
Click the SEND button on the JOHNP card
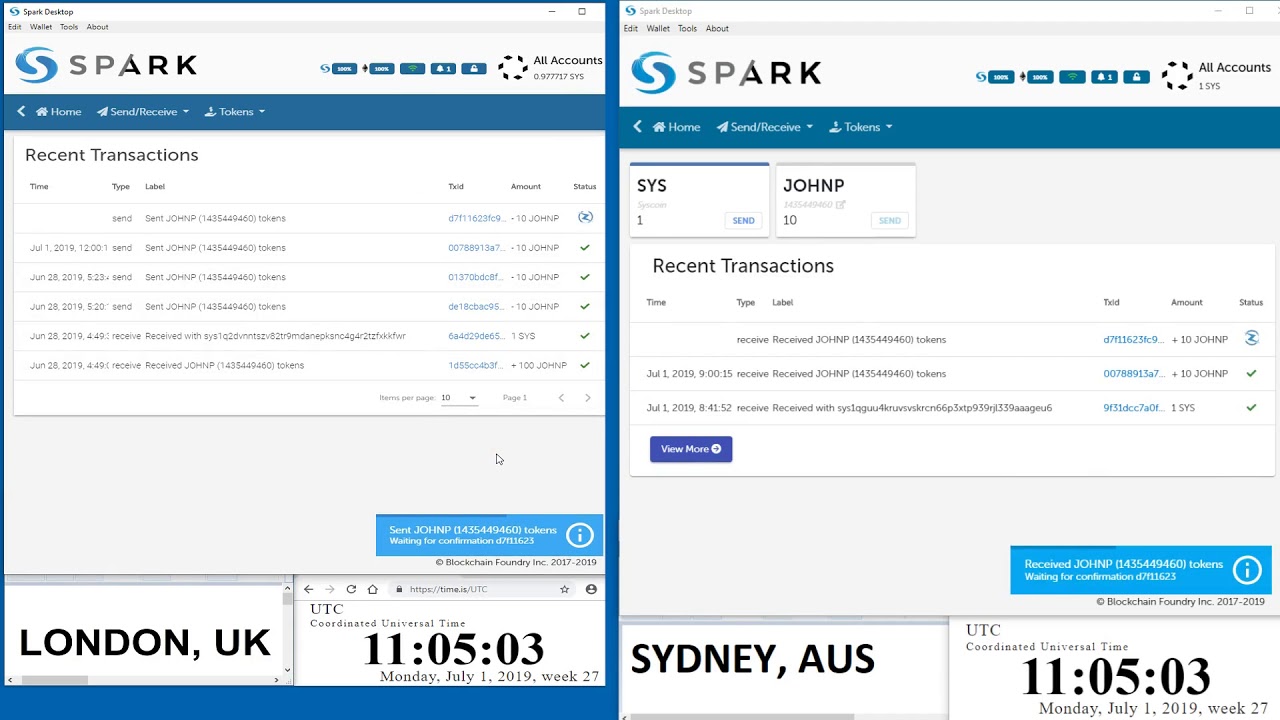(889, 220)
